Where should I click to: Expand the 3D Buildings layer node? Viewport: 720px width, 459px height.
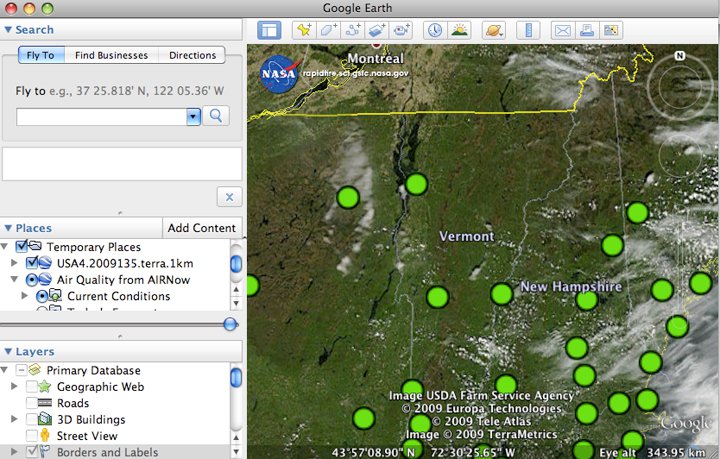click(14, 419)
